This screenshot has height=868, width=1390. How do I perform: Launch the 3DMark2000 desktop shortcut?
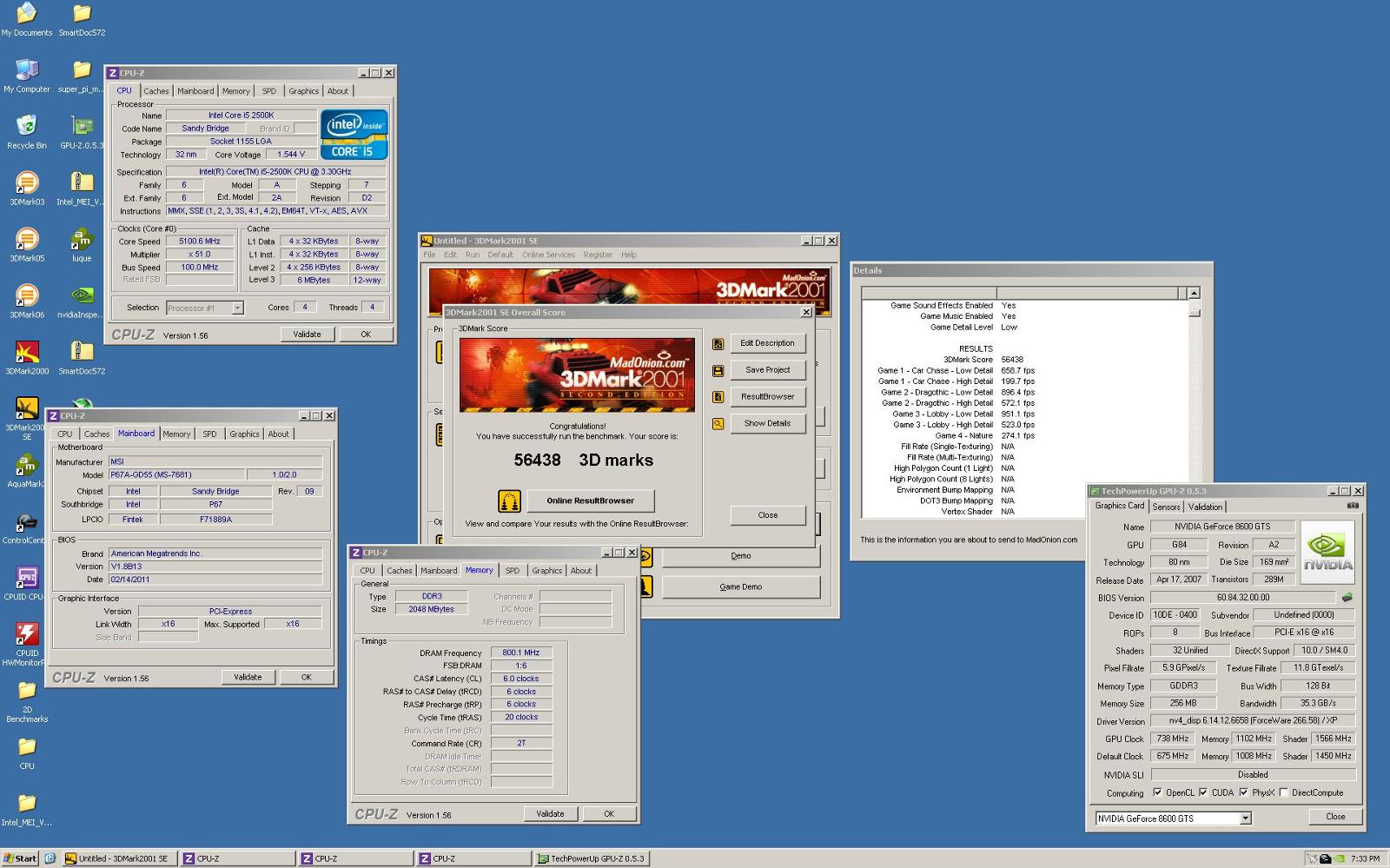pos(27,358)
